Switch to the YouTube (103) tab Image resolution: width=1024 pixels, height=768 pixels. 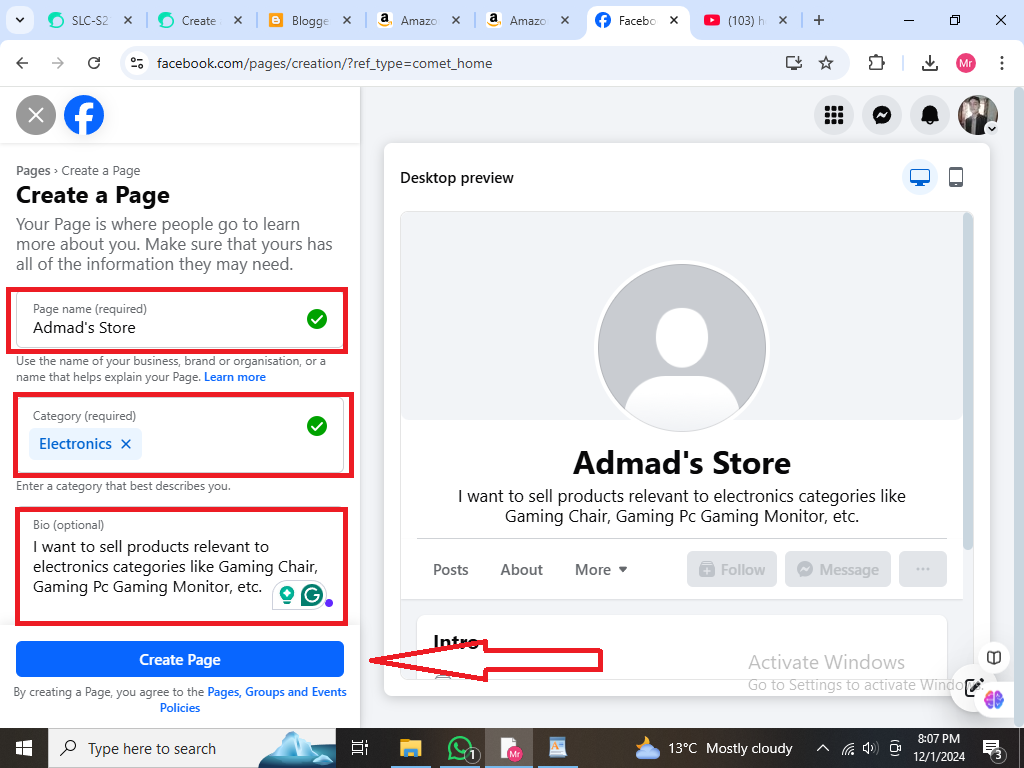click(746, 20)
